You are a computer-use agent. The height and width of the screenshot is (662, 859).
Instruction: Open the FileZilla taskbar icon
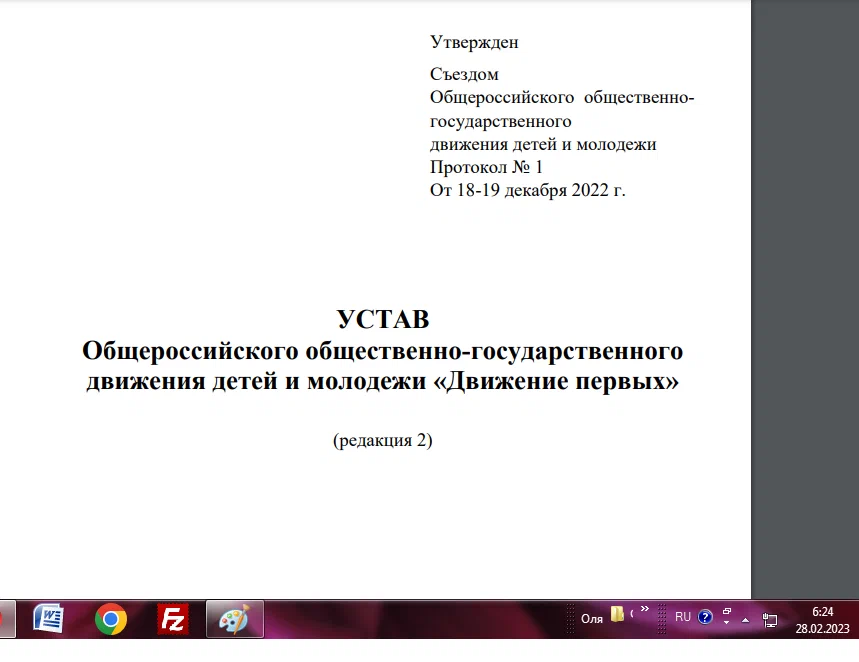173,619
